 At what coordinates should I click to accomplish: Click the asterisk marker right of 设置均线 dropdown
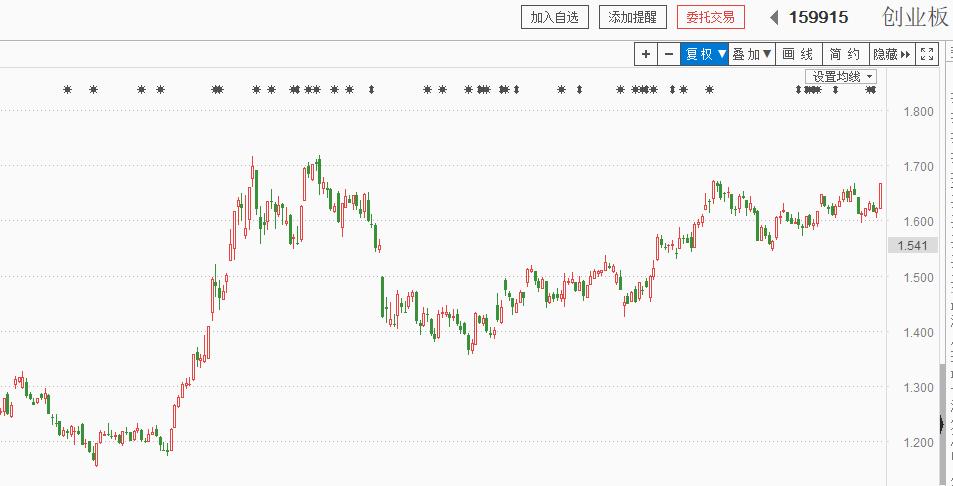[x=870, y=90]
